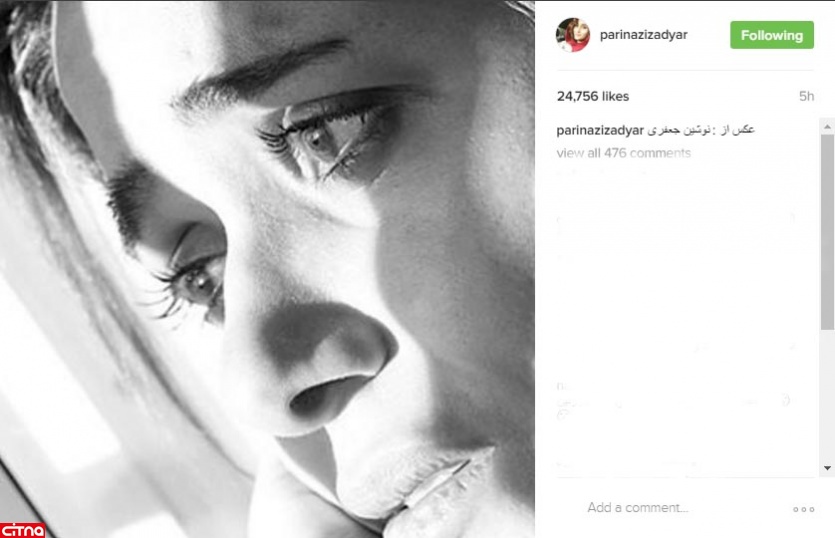Click the citna logo watermark

click(x=22, y=530)
